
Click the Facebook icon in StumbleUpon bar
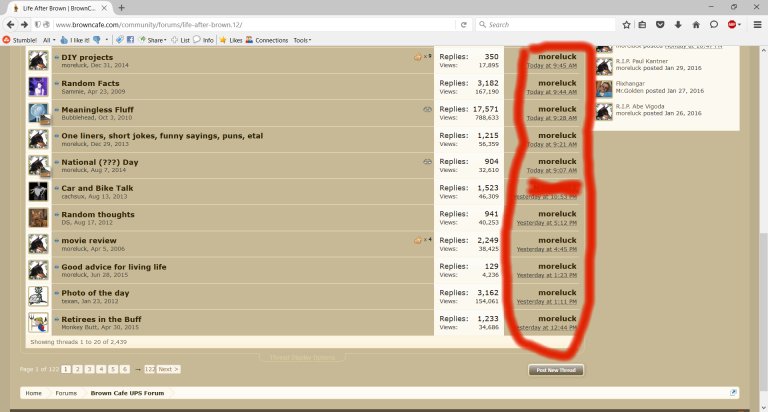pos(130,40)
